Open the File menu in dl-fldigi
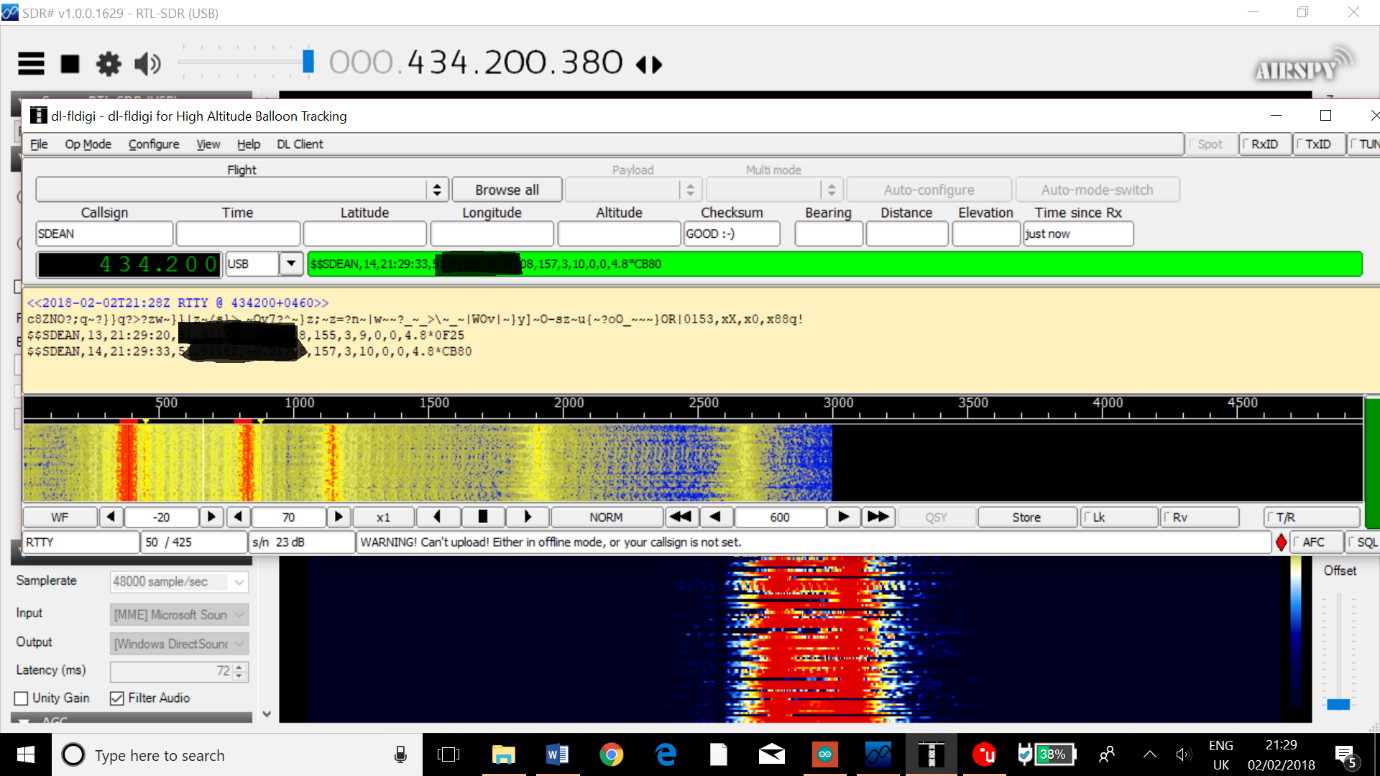The width and height of the screenshot is (1380, 776). click(x=39, y=144)
